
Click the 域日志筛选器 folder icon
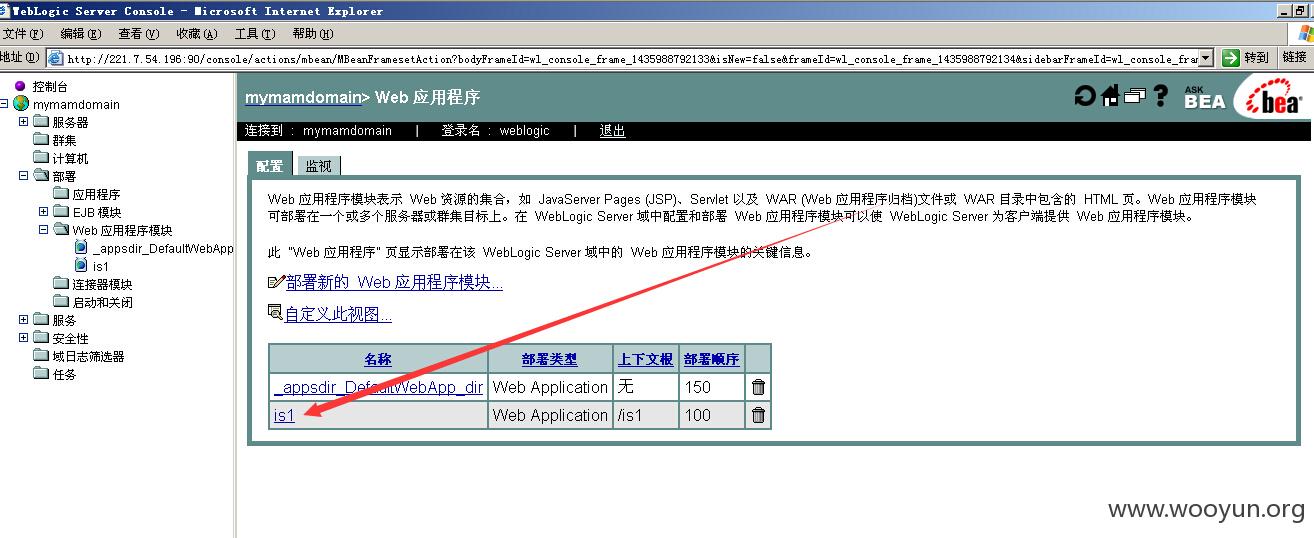pos(41,356)
